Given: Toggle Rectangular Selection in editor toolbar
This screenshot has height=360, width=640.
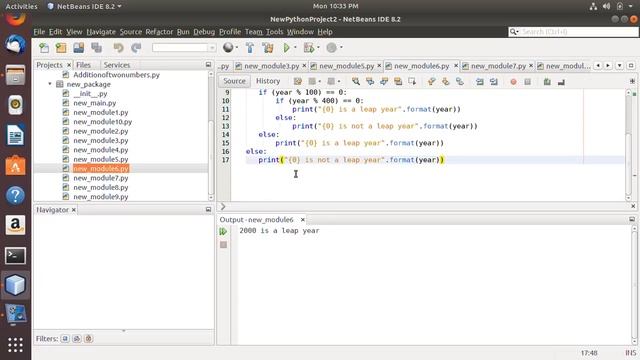Looking at the screenshot, I should [x=412, y=82].
